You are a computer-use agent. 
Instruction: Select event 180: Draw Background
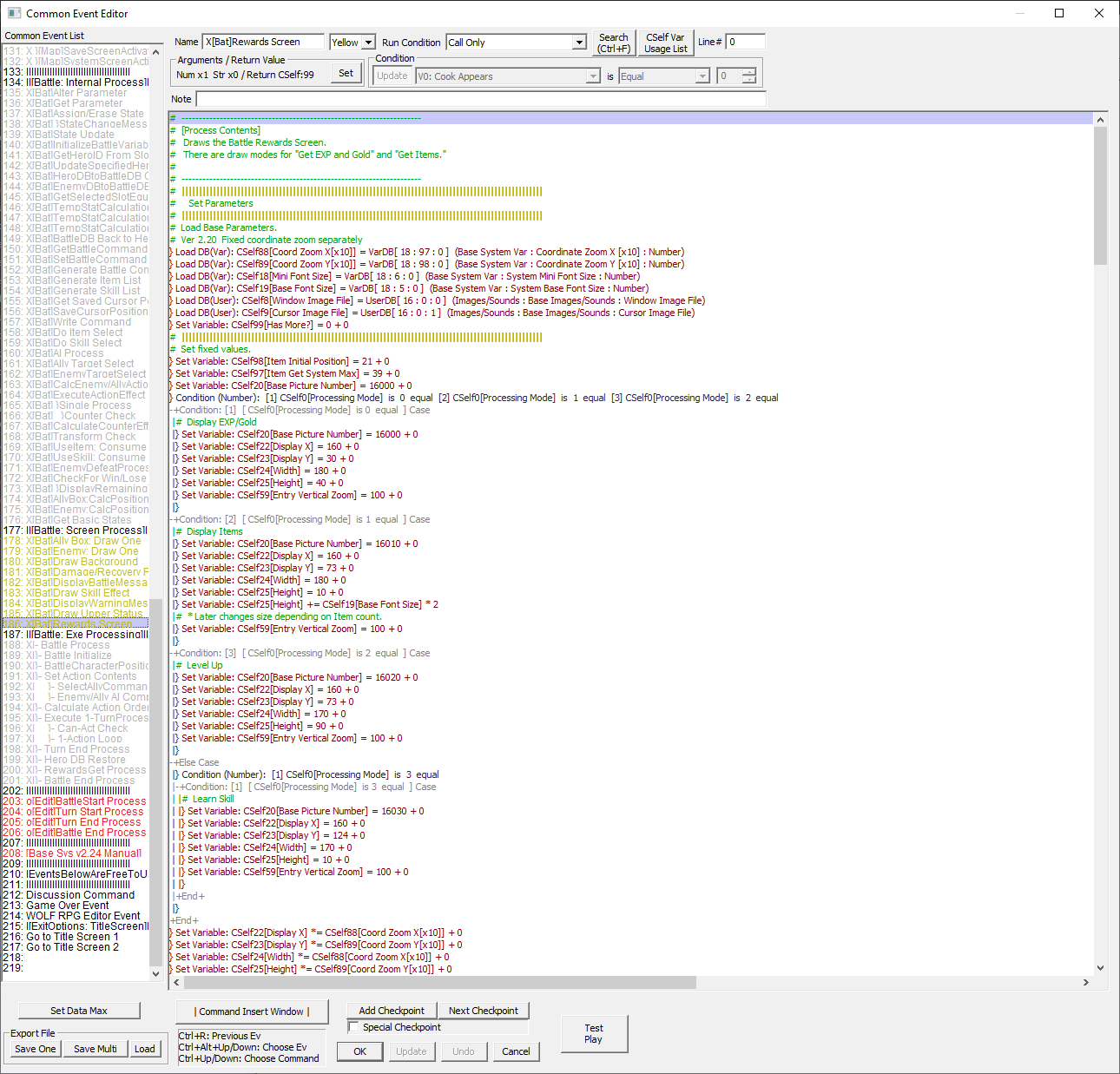point(76,562)
